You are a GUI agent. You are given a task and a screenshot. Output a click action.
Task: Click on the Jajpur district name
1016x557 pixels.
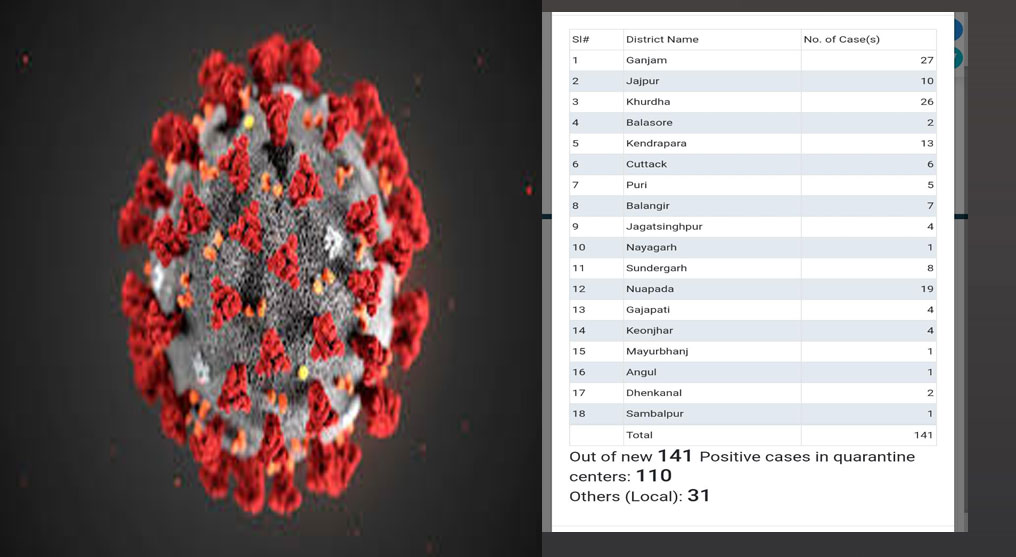(x=642, y=81)
